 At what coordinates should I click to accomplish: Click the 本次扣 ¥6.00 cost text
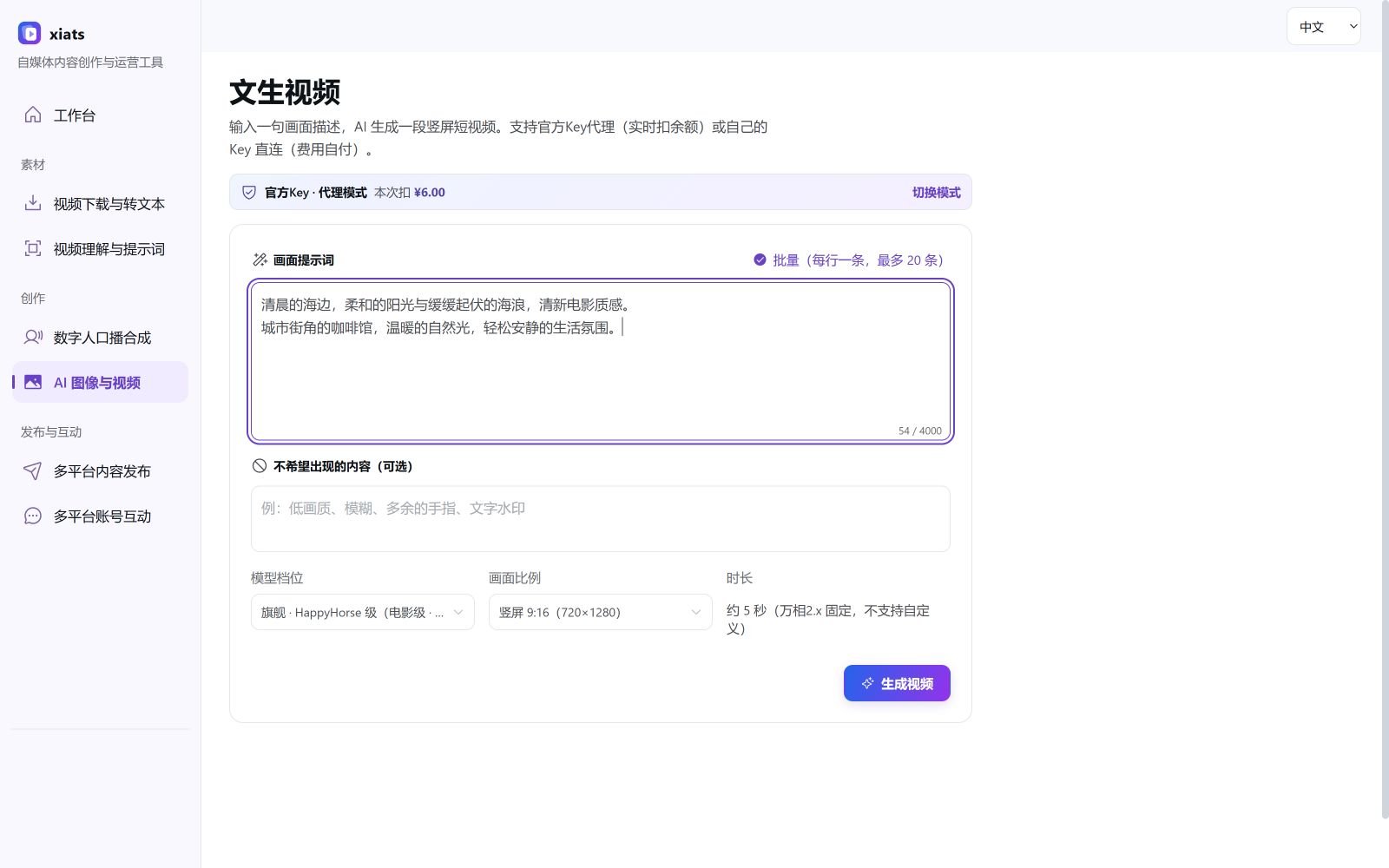[410, 193]
